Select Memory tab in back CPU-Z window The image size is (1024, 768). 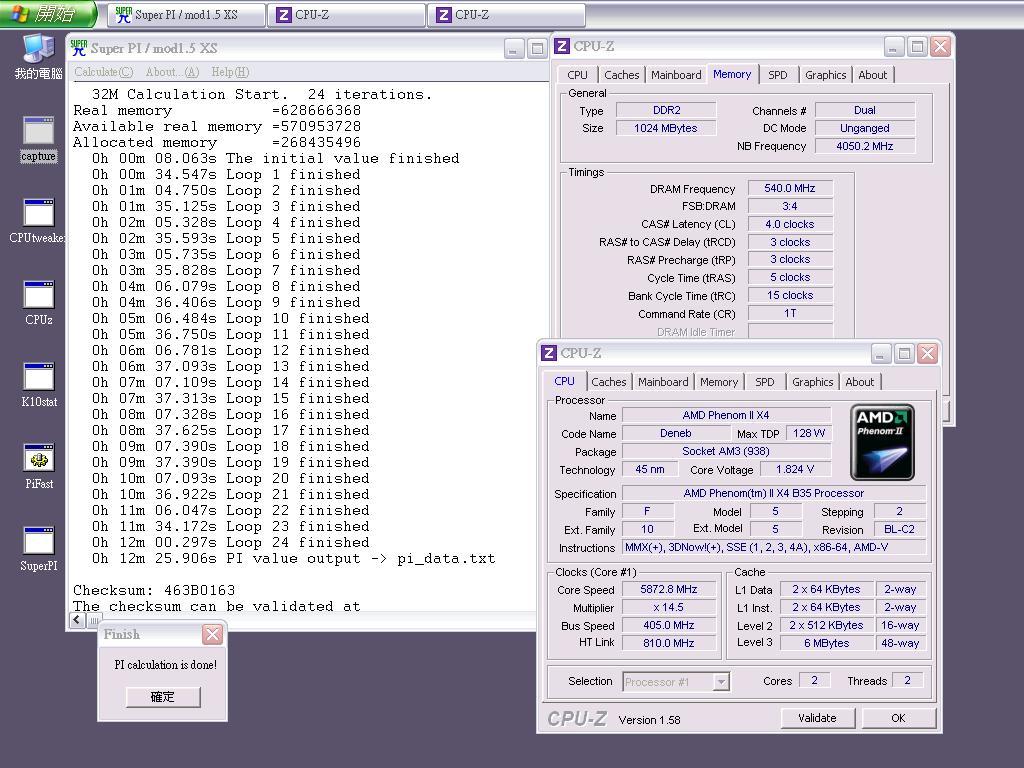pyautogui.click(x=731, y=74)
